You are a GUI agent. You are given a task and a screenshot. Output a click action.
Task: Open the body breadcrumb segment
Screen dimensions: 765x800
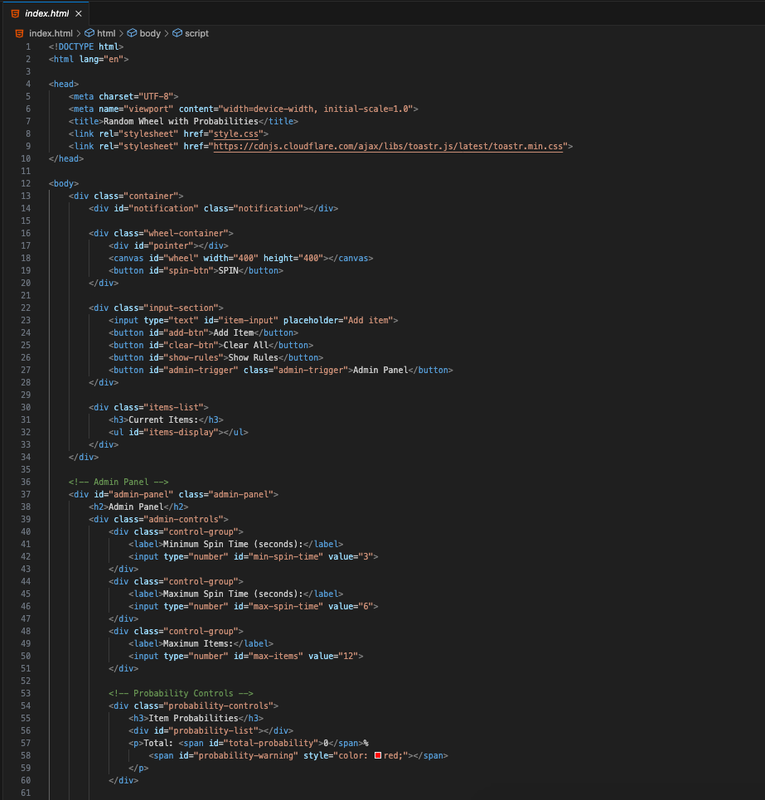point(150,33)
